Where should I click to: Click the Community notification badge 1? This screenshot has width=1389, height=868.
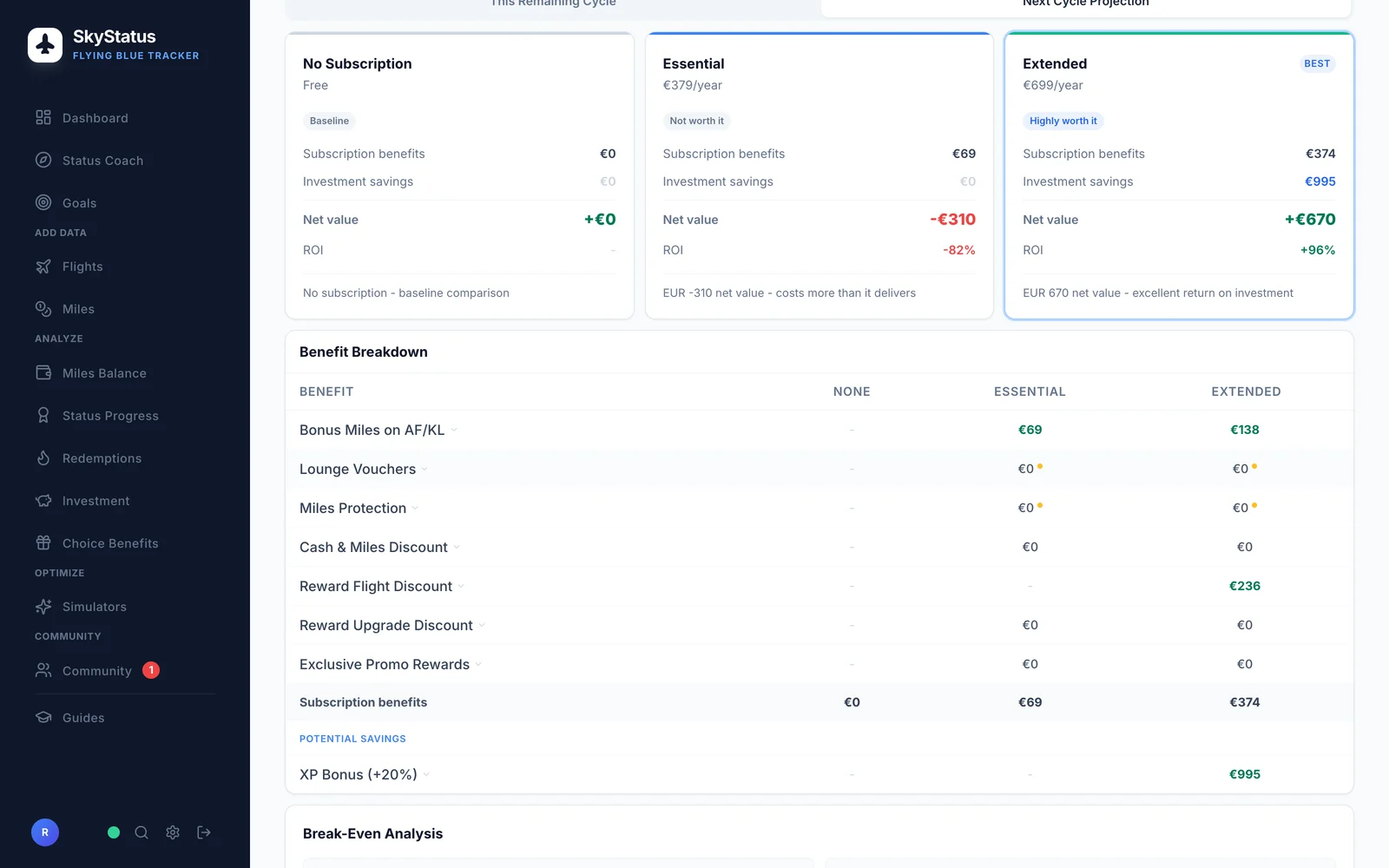pyautogui.click(x=151, y=670)
